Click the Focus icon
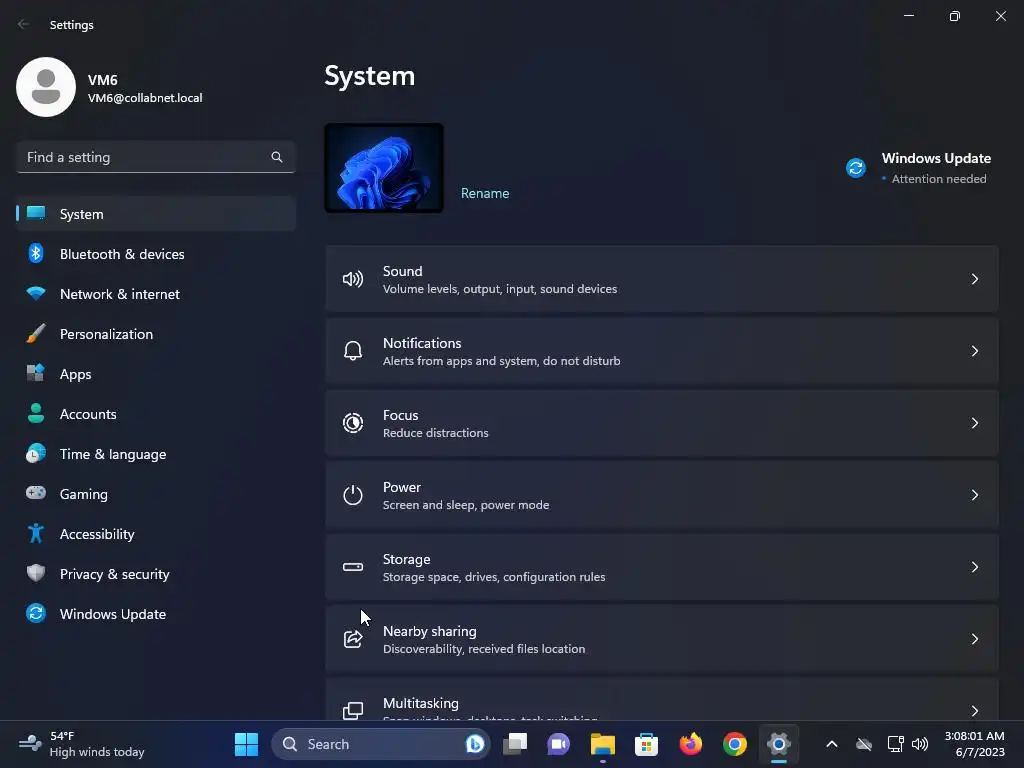The image size is (1024, 768). click(x=353, y=423)
